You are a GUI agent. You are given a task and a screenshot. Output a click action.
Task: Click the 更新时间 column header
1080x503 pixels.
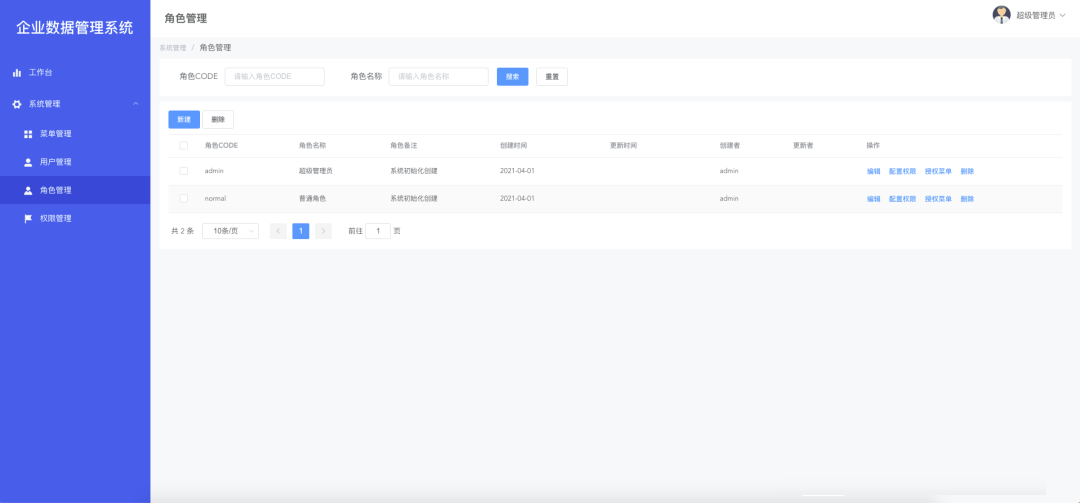pos(623,145)
